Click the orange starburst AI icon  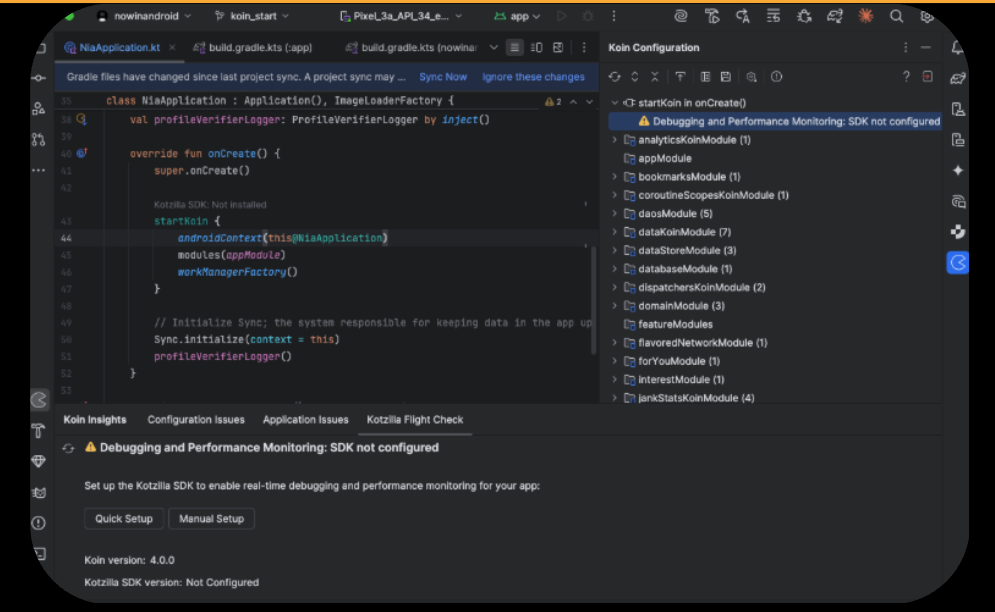click(x=866, y=16)
